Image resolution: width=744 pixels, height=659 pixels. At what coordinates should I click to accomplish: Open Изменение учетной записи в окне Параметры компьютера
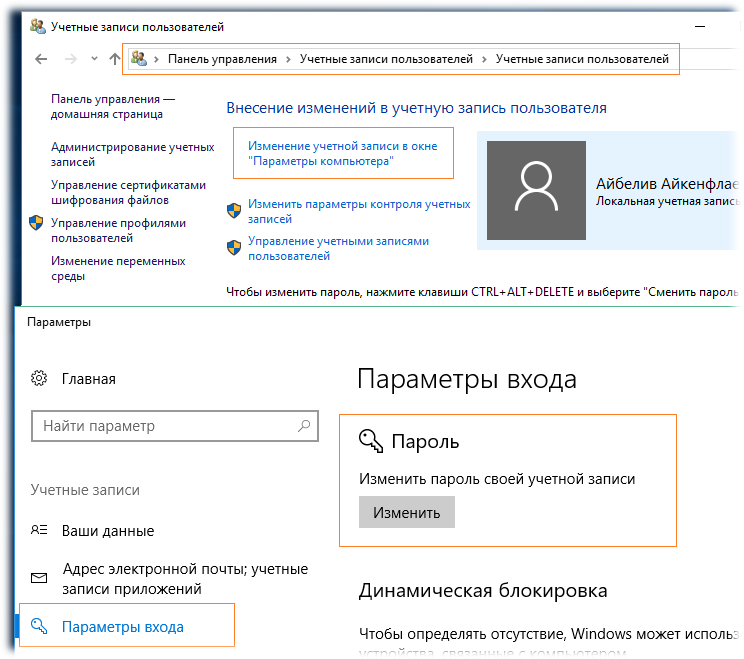click(343, 153)
